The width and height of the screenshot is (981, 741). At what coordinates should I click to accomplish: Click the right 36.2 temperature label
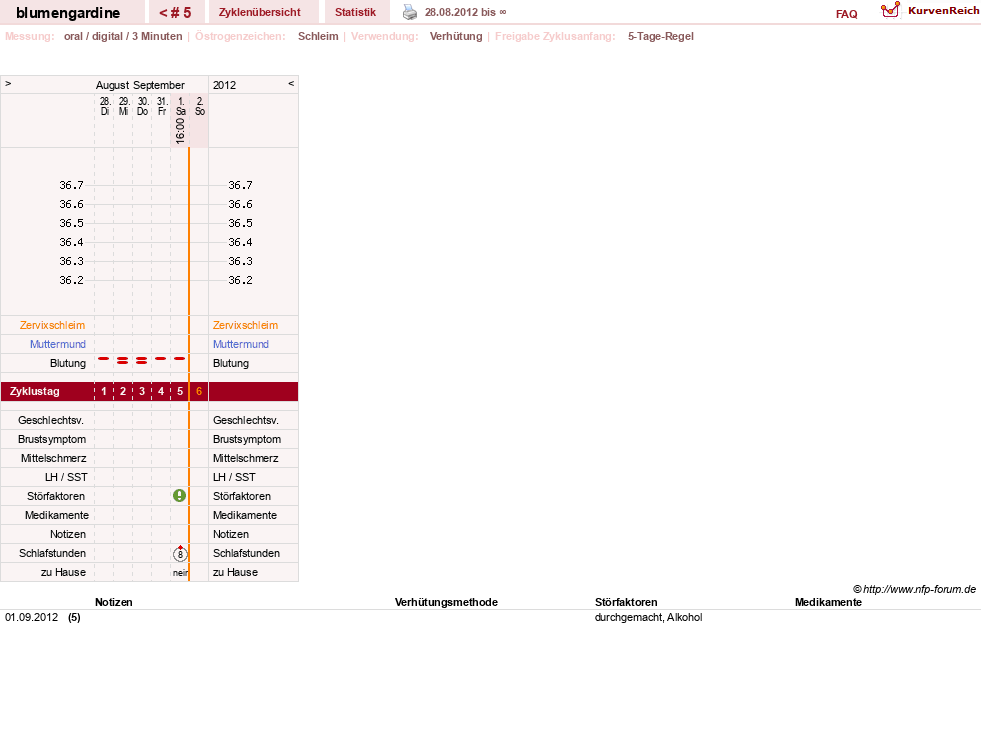coord(240,280)
